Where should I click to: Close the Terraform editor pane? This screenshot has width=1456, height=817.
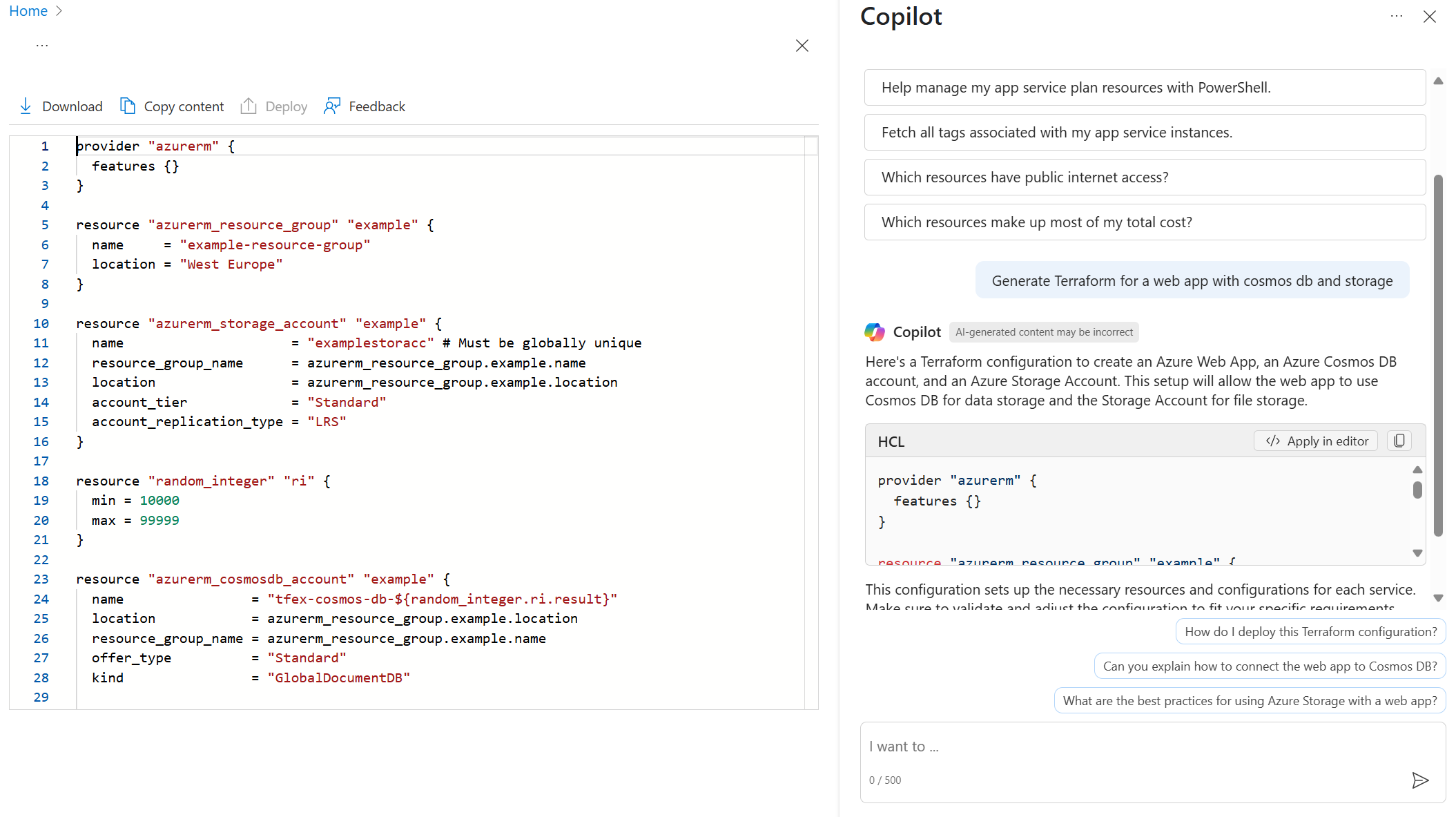802,46
